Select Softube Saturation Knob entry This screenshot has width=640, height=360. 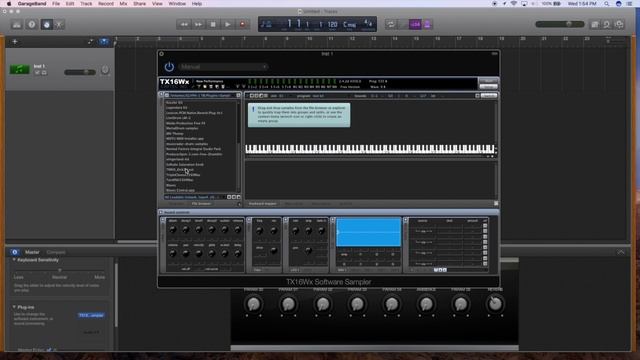coord(184,164)
